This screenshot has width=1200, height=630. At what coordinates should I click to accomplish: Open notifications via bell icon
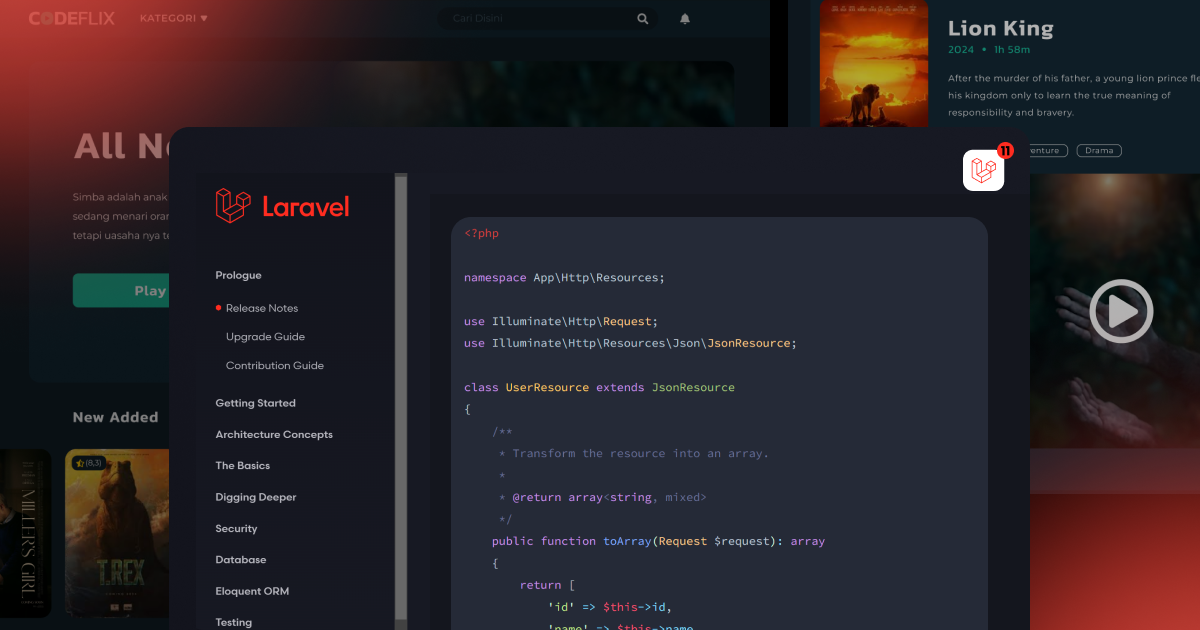click(x=685, y=18)
